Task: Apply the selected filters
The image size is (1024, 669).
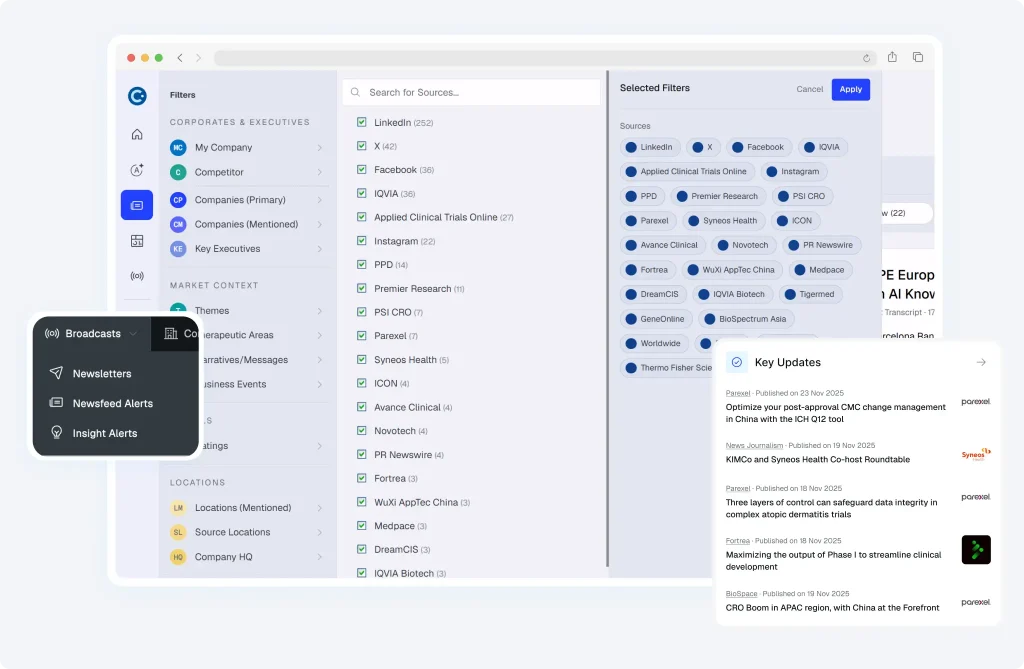Action: click(850, 90)
